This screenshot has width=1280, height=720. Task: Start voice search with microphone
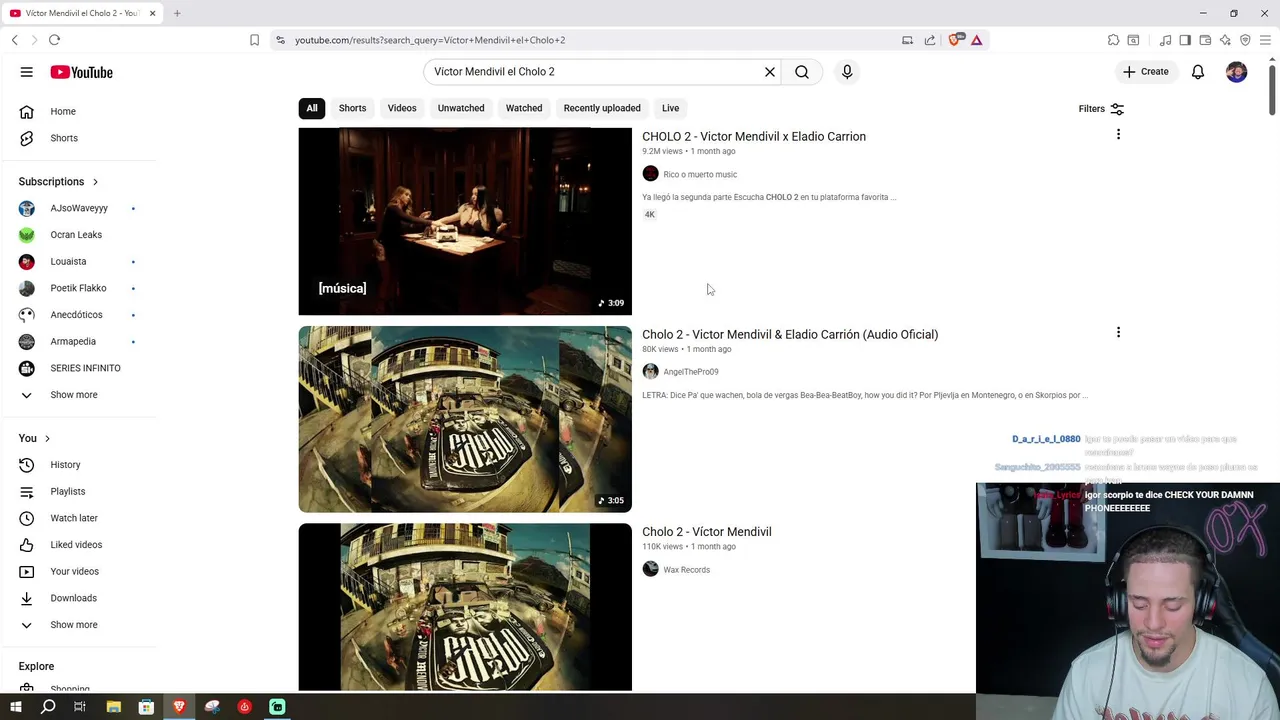click(847, 72)
